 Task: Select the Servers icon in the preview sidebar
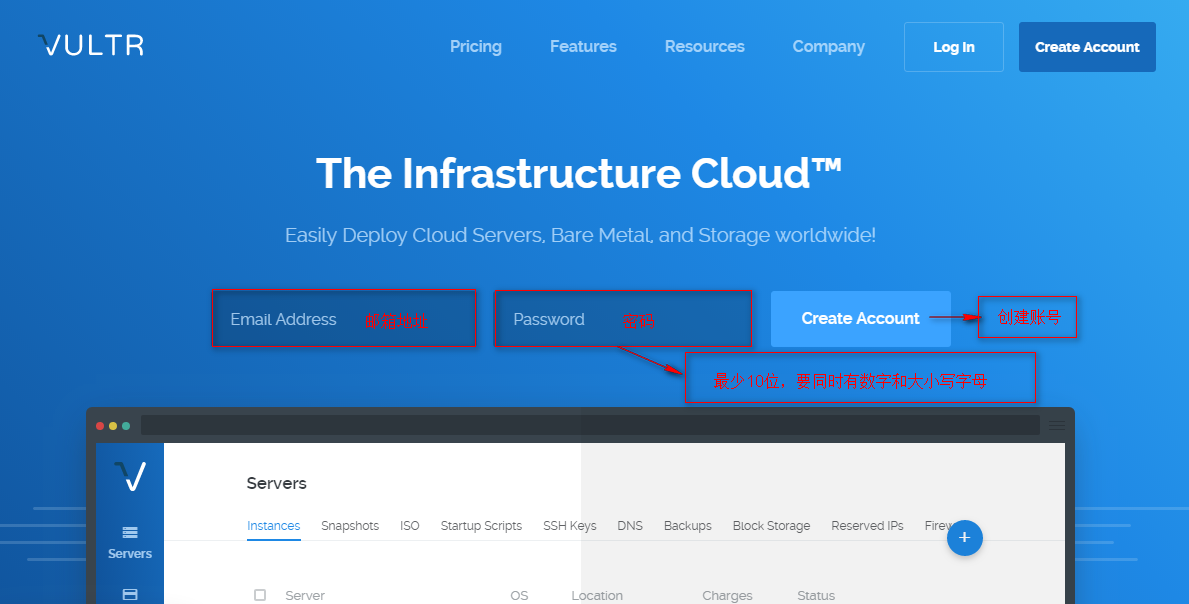pyautogui.click(x=130, y=533)
